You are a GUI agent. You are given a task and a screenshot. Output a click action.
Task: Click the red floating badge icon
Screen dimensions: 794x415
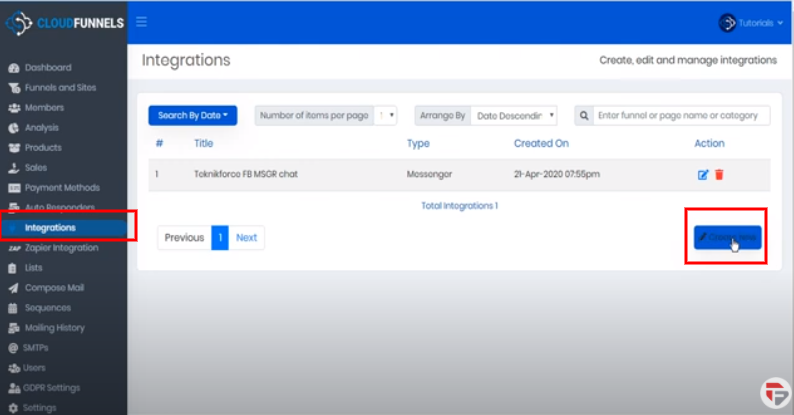point(772,393)
